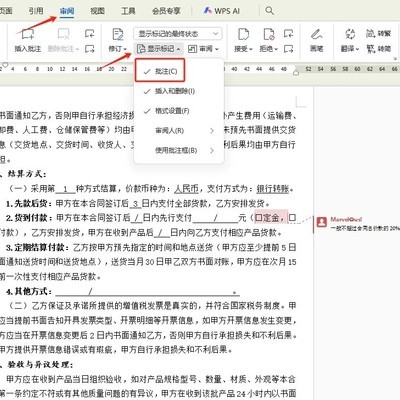
Task: Click the Accept (接受) change icon
Action: [243, 34]
